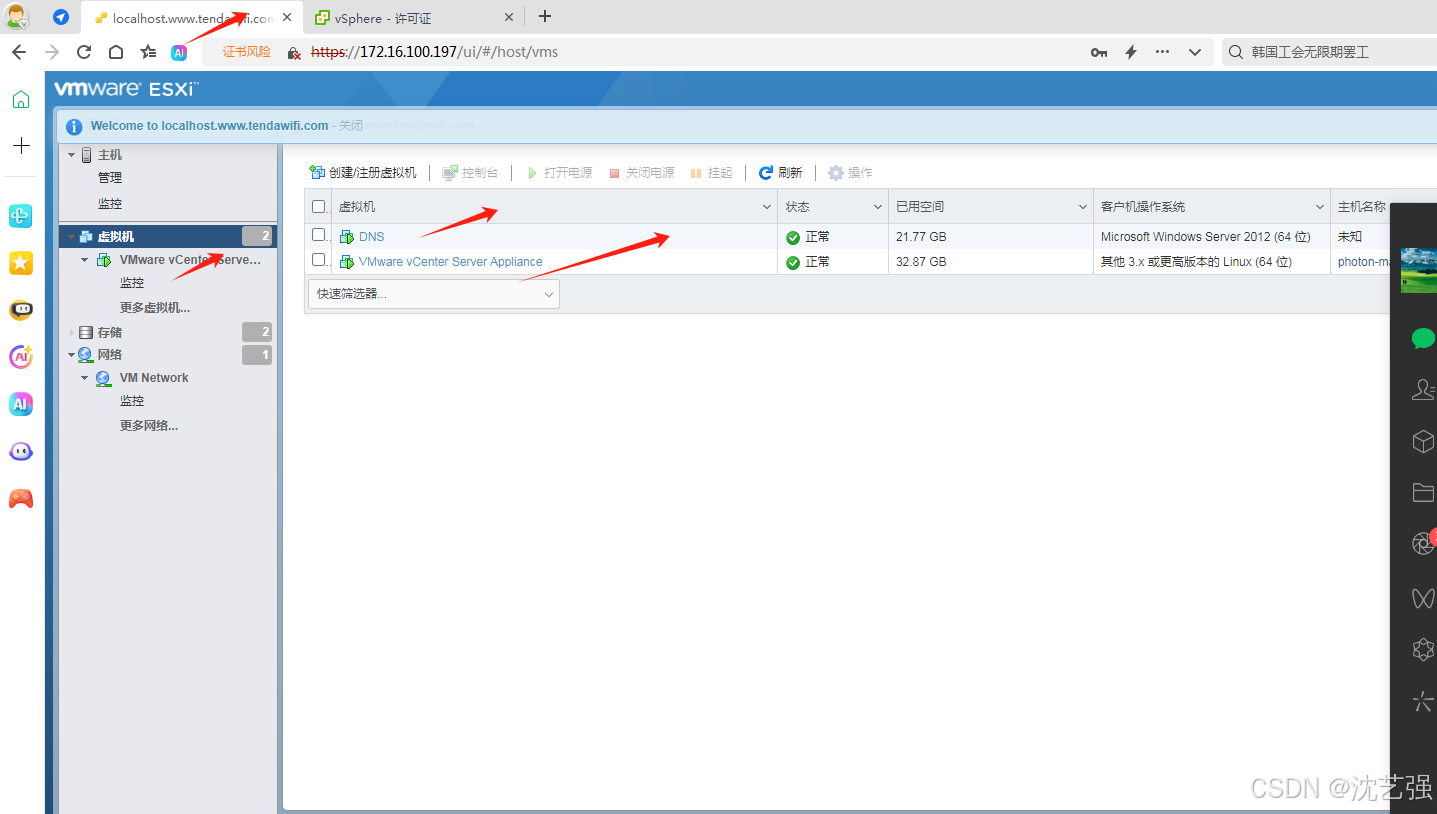
Task: Close the vSphere 许可证 tab
Action: click(508, 18)
